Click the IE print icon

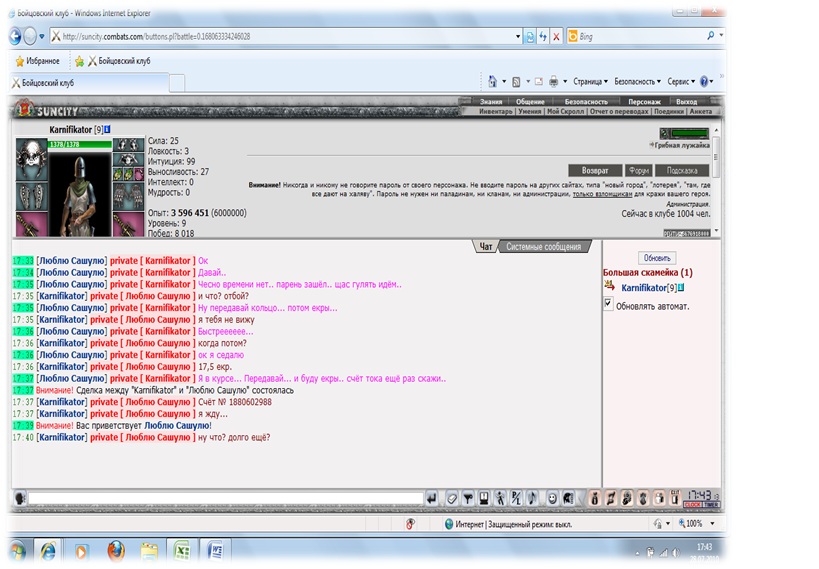click(554, 82)
